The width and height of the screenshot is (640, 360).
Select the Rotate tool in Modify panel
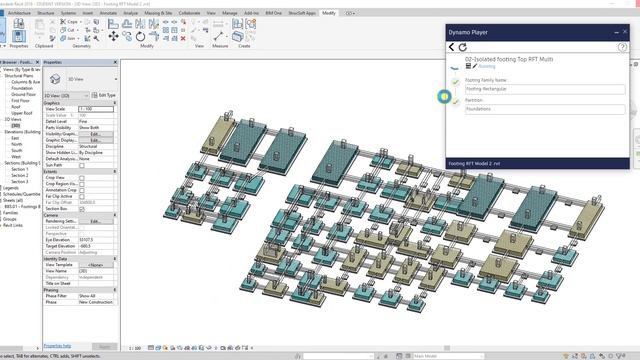pyautogui.click(x=140, y=37)
